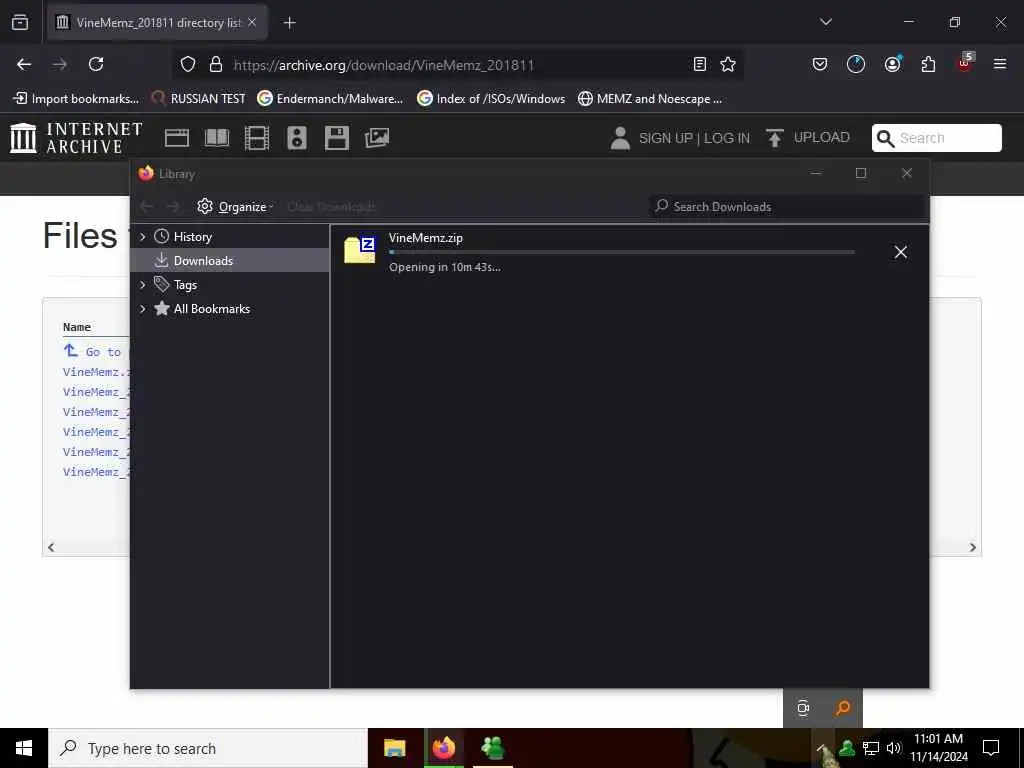The height and width of the screenshot is (768, 1024).
Task: Open a new browser tab
Action: pos(289,23)
